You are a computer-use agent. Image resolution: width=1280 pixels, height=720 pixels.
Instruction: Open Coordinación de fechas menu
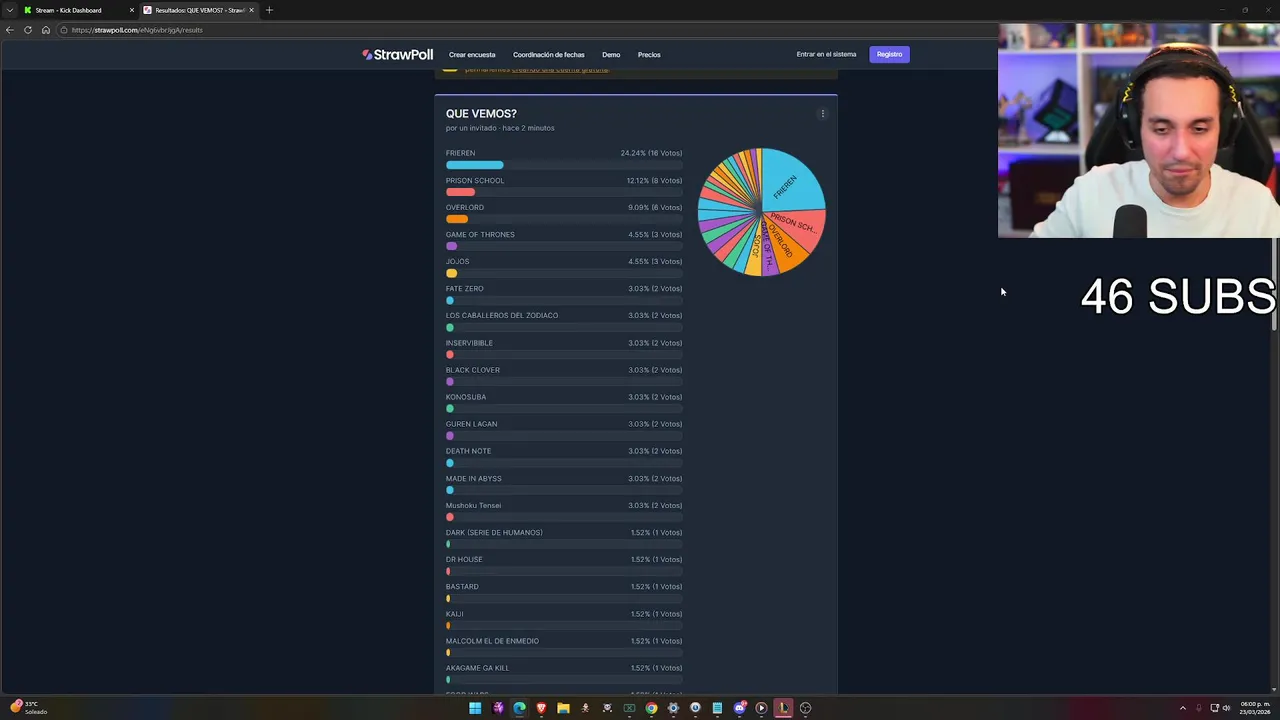[x=549, y=55]
